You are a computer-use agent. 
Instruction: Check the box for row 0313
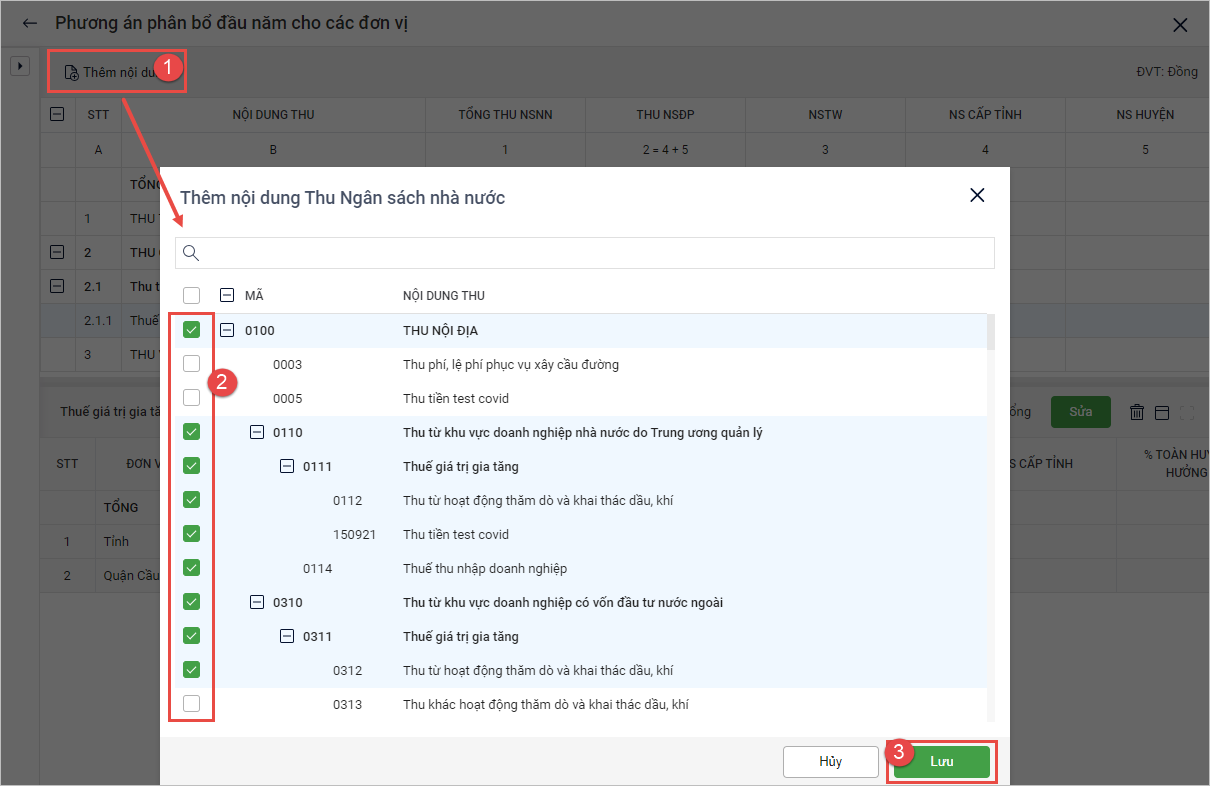click(x=192, y=704)
